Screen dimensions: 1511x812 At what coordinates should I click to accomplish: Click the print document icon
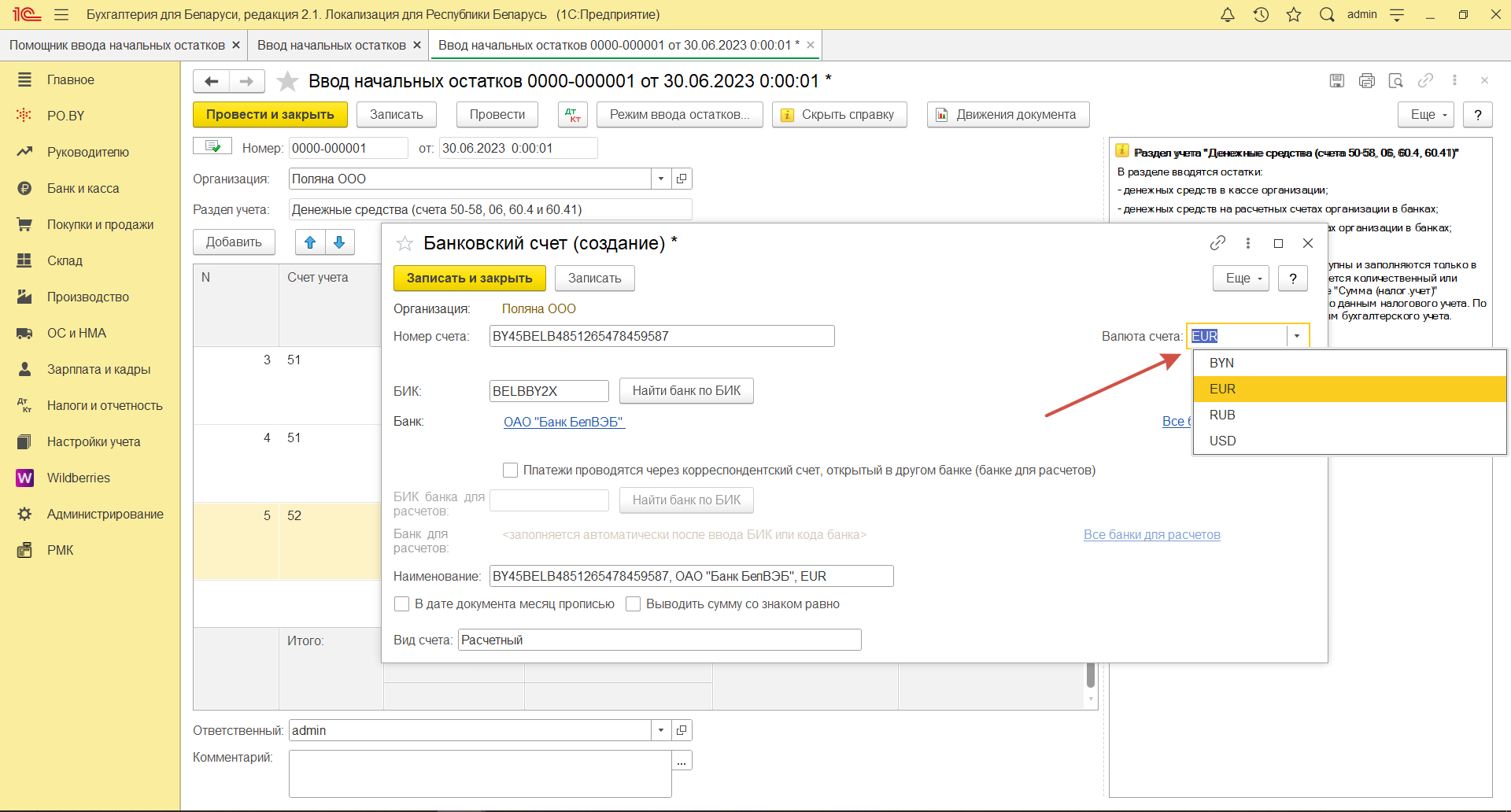coord(1366,80)
